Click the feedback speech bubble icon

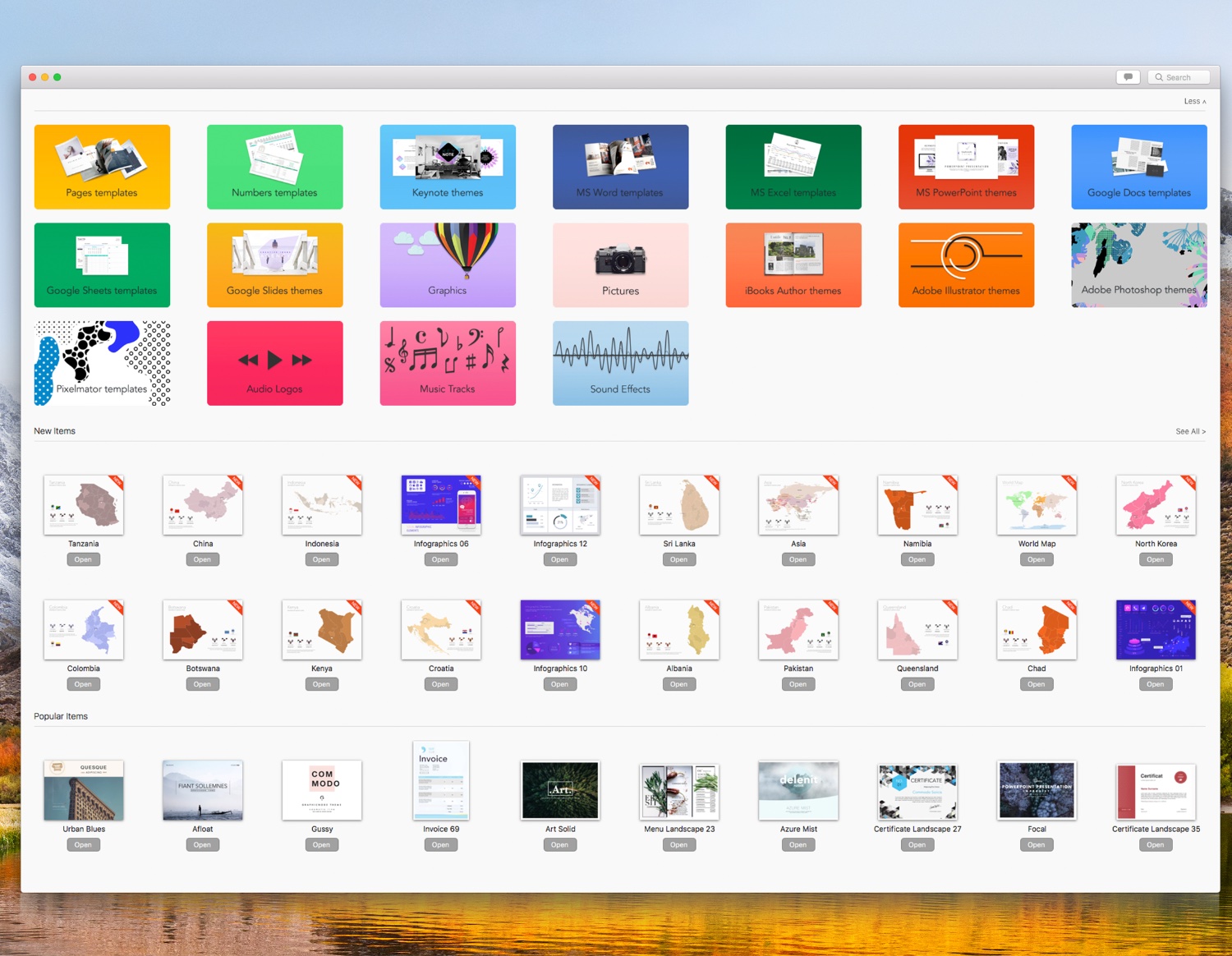point(1128,77)
